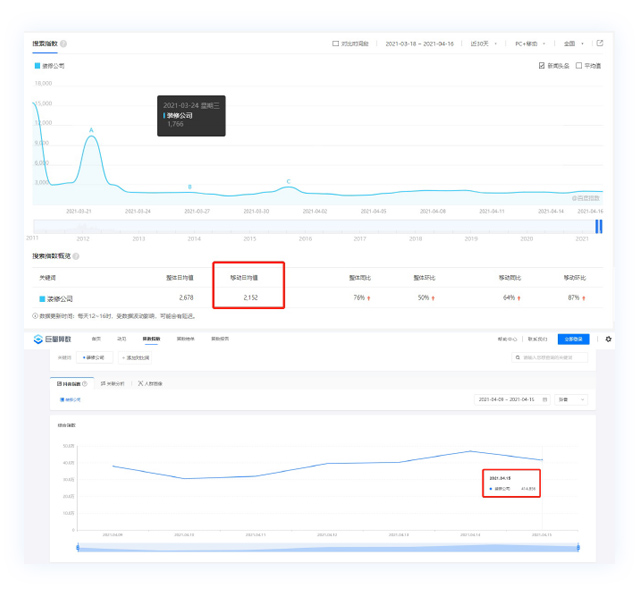Click the info icon before 数据更新时间 note

coord(36,316)
